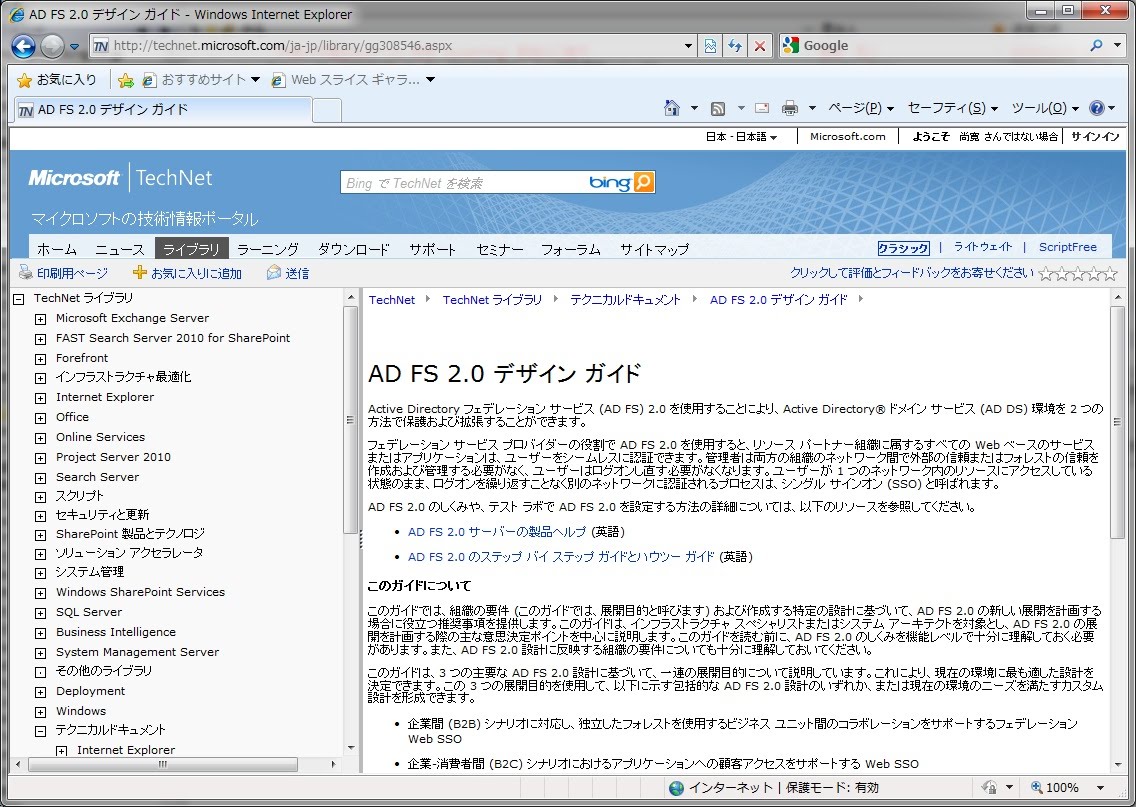Click the red Stop loading icon
Image resolution: width=1136 pixels, height=807 pixels.
tap(759, 46)
